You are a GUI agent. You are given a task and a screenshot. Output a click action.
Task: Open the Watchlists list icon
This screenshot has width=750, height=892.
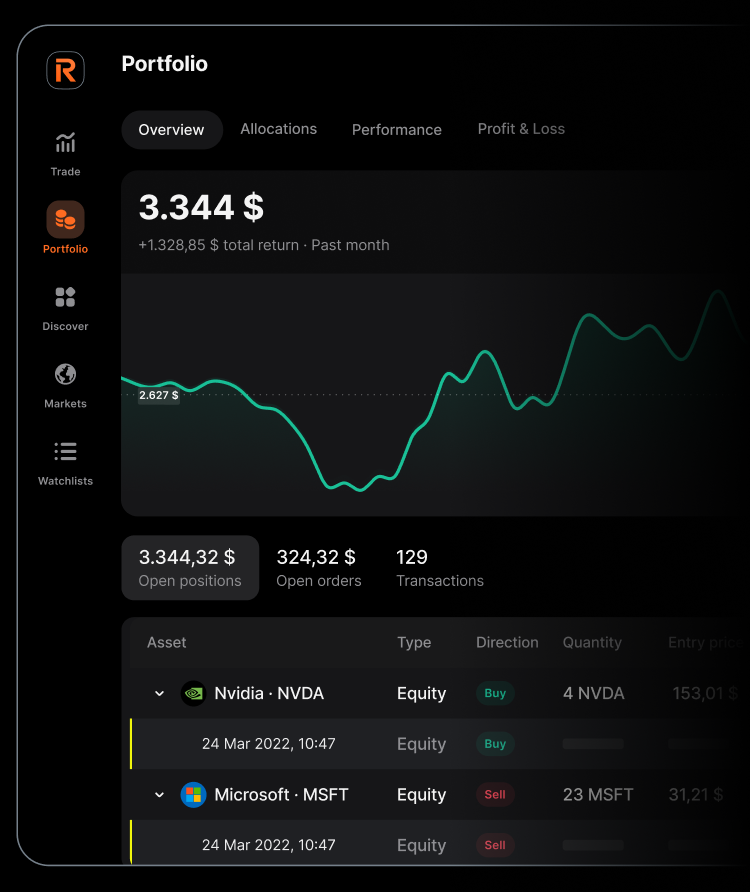tap(65, 452)
